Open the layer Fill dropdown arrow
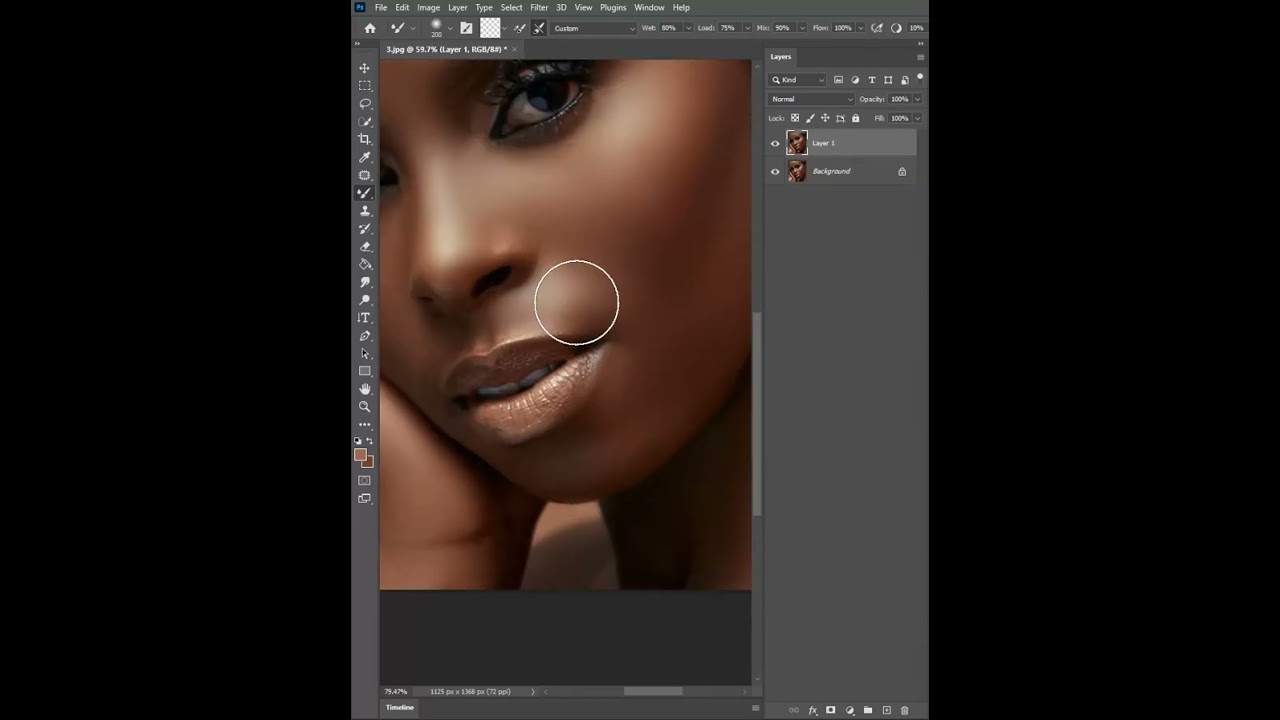 pyautogui.click(x=917, y=118)
